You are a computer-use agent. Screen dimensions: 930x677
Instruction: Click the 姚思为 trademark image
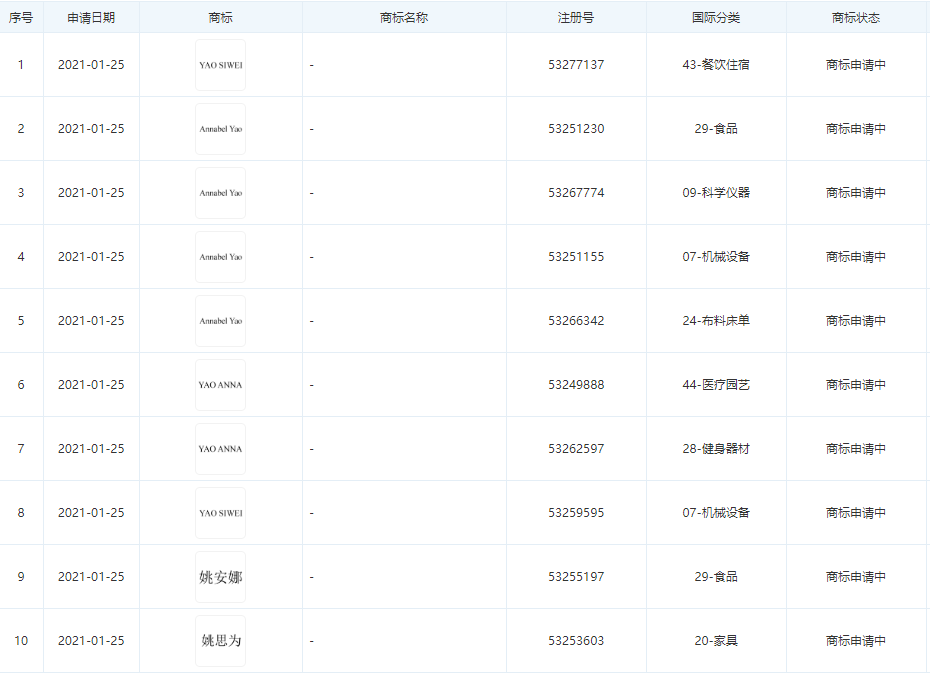pyautogui.click(x=221, y=641)
